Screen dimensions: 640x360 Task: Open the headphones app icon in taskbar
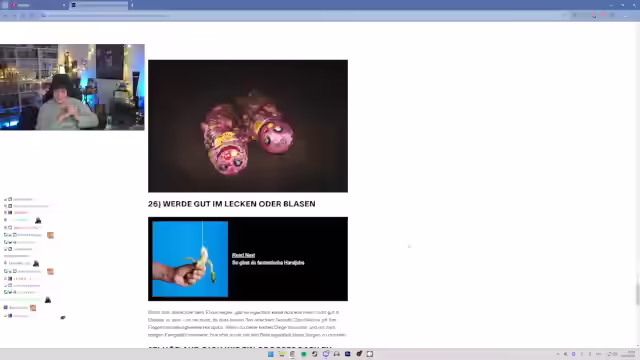point(337,354)
